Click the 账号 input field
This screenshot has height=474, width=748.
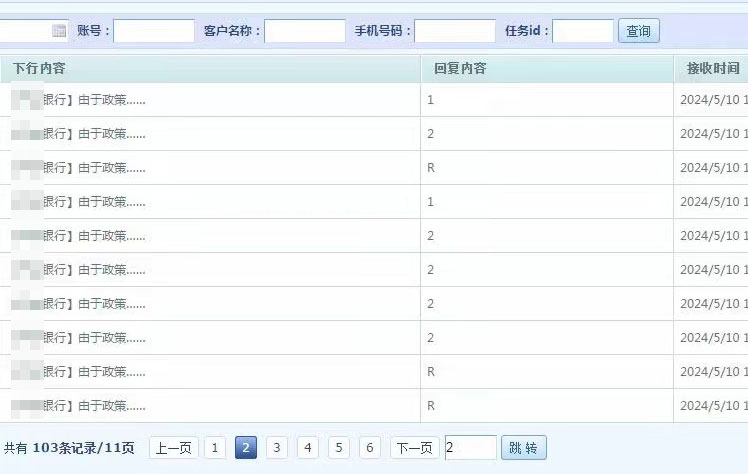click(x=153, y=31)
